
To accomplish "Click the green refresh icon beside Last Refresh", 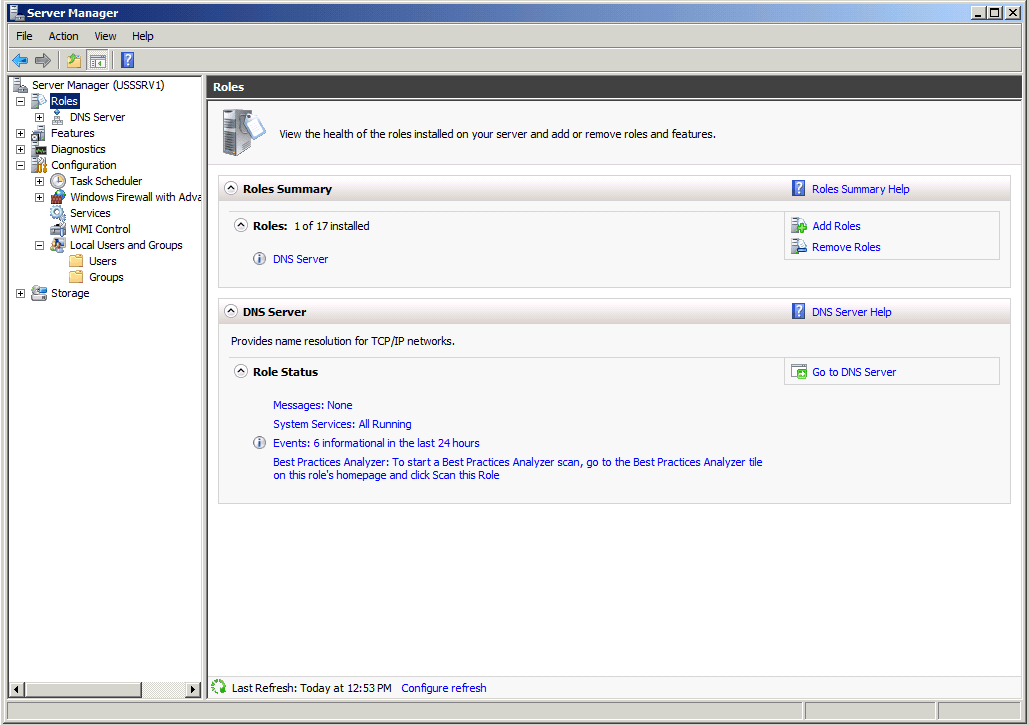I will point(219,687).
